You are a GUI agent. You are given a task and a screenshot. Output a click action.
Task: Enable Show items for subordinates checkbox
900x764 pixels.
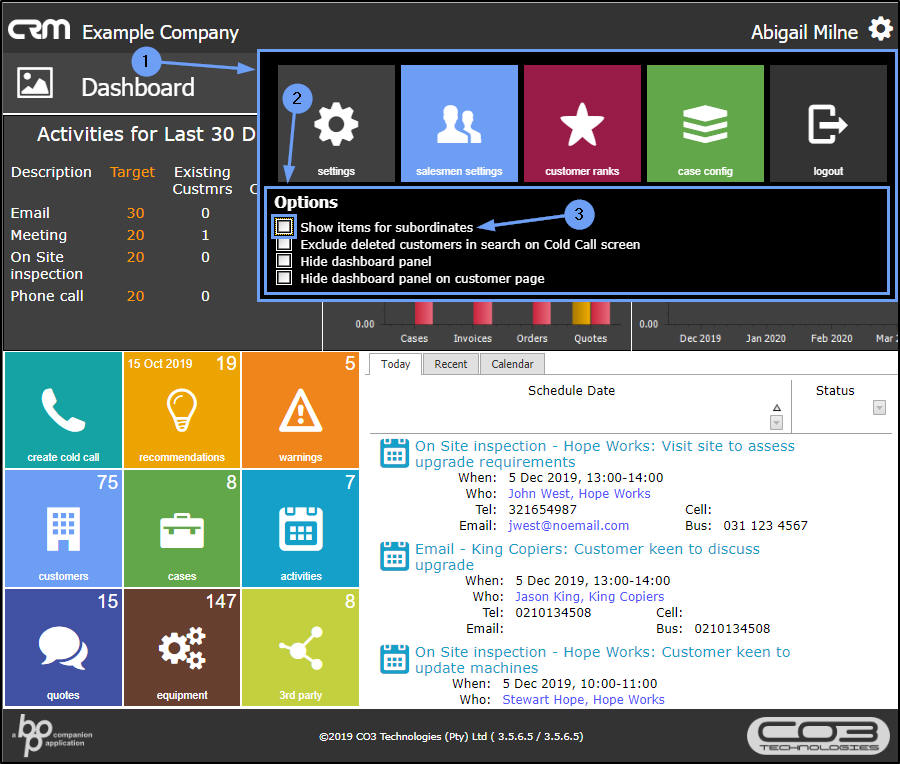(x=284, y=227)
